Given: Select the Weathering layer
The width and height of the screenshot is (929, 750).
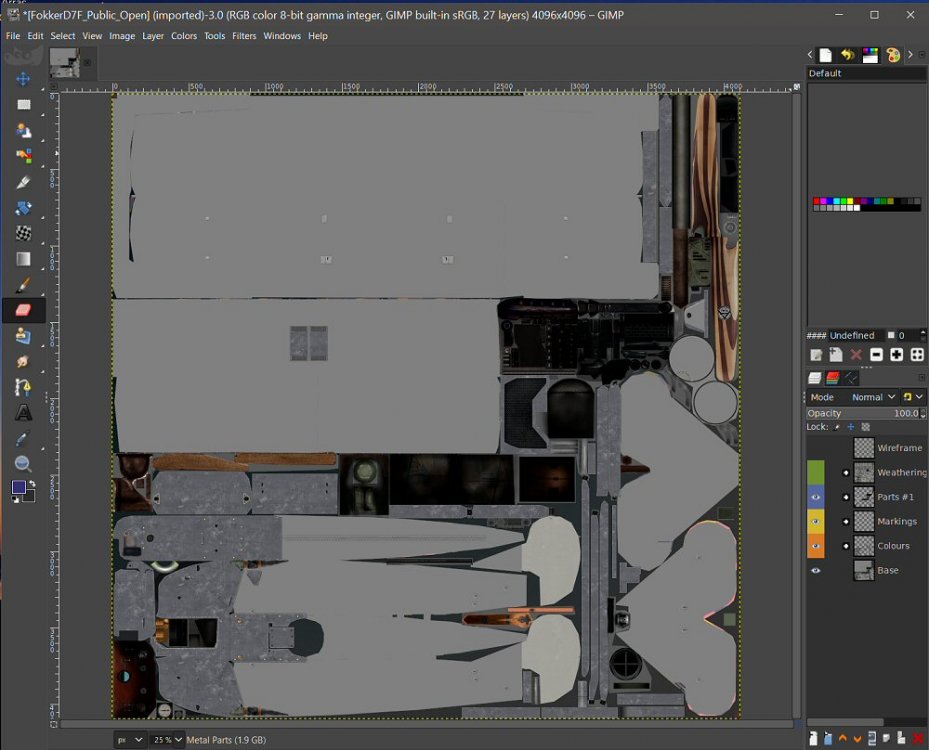Looking at the screenshot, I should point(900,472).
